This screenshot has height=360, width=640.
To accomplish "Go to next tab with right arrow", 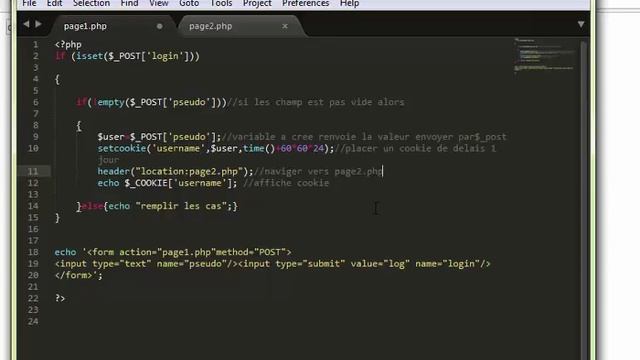I will tap(38, 24).
